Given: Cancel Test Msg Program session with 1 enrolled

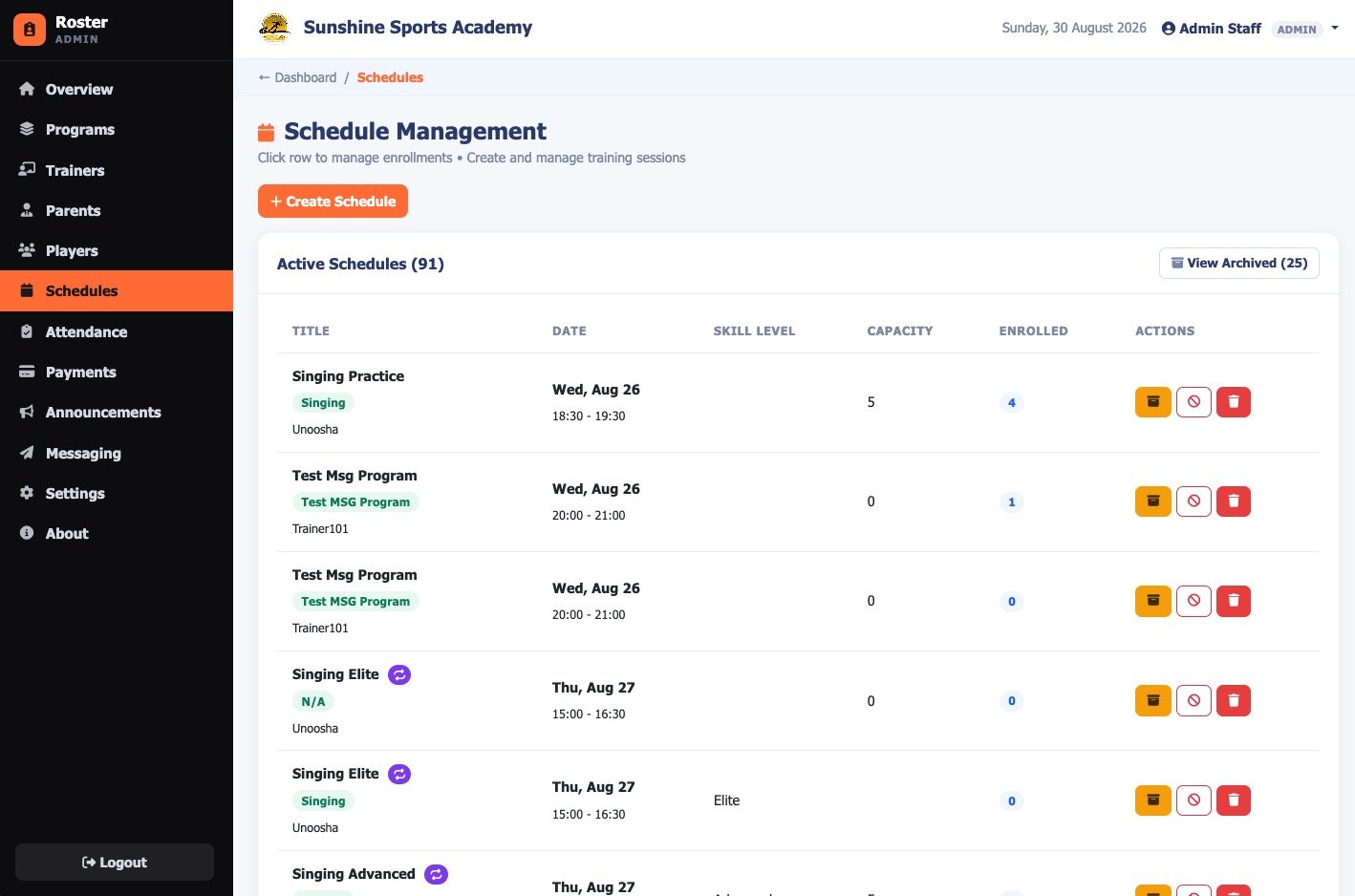Looking at the screenshot, I should coord(1194,501).
